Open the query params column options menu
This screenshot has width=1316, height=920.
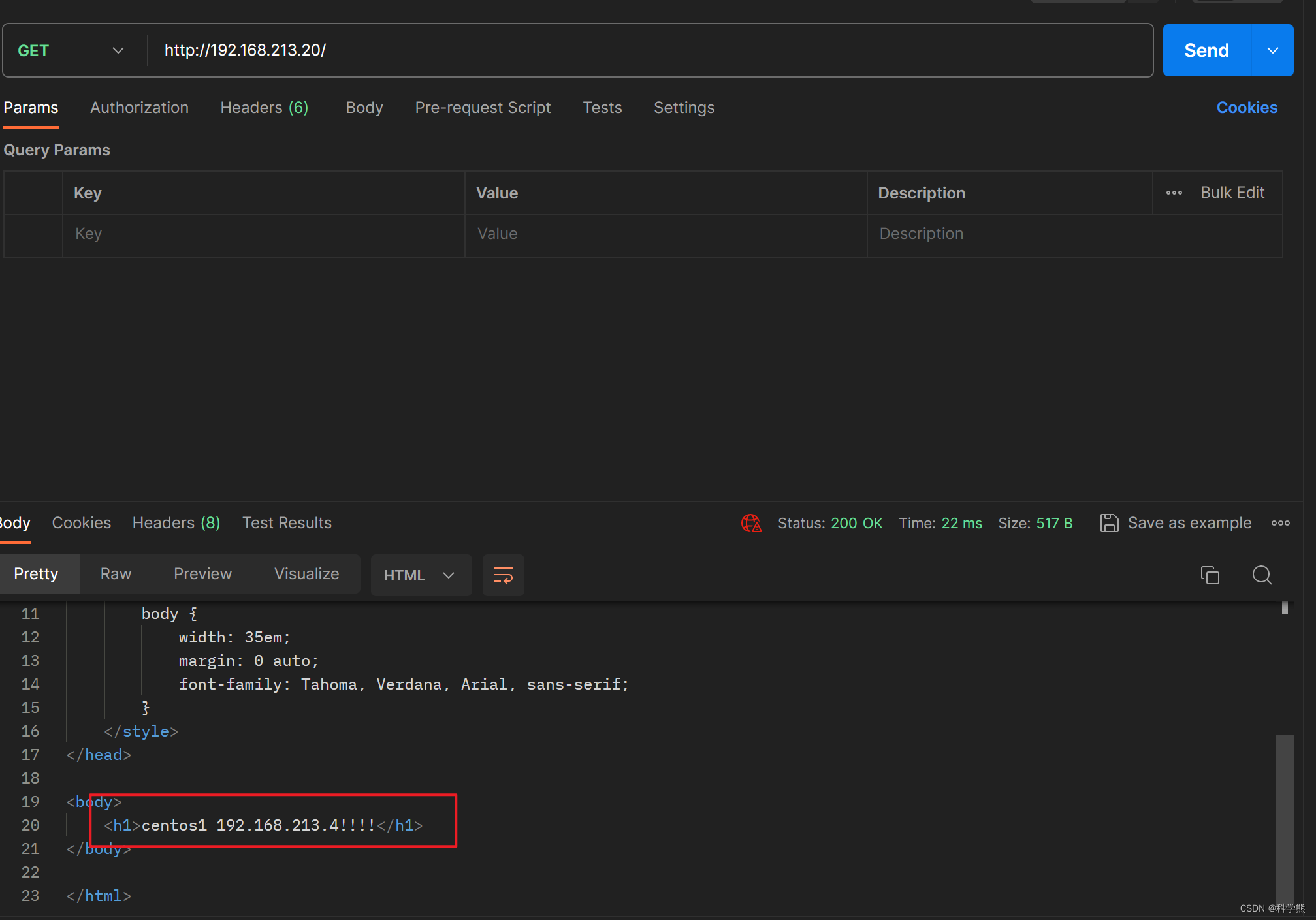coord(1174,193)
